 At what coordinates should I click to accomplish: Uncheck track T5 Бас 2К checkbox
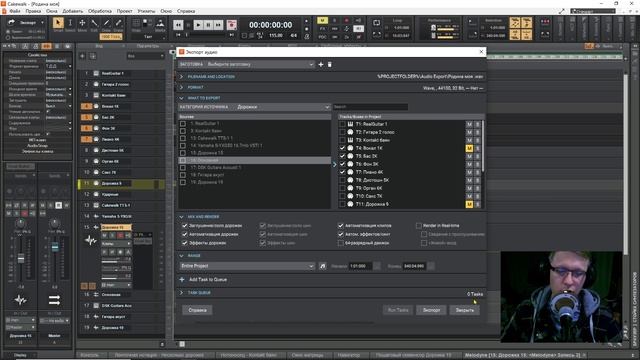(x=342, y=156)
